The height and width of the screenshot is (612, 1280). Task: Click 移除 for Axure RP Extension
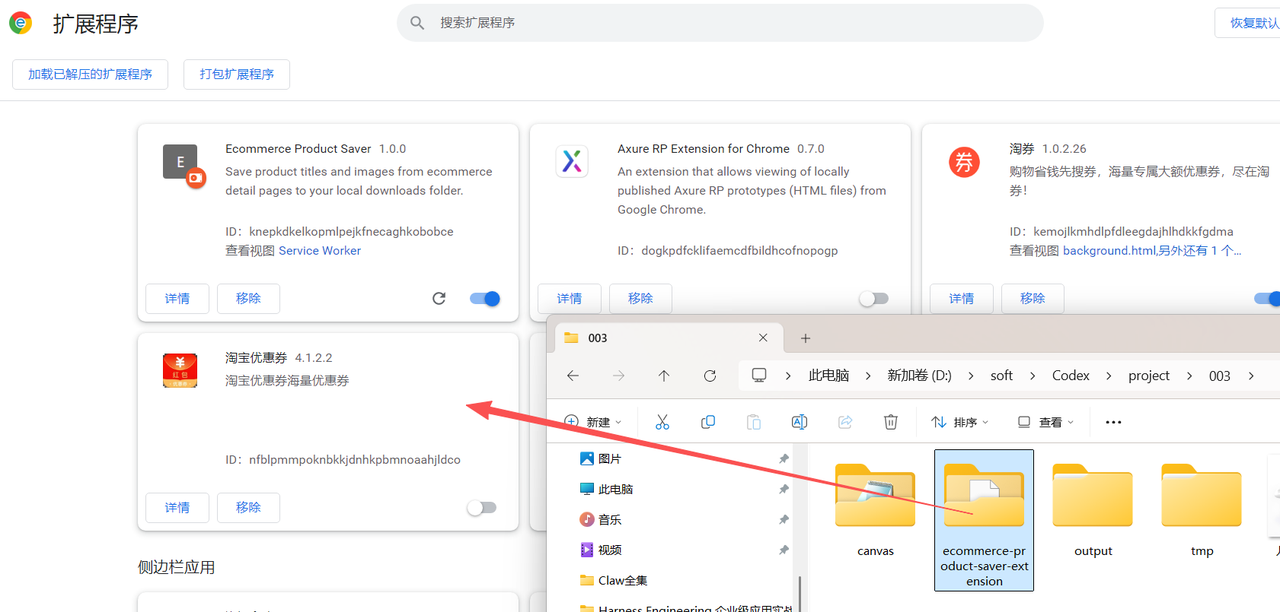pyautogui.click(x=640, y=298)
